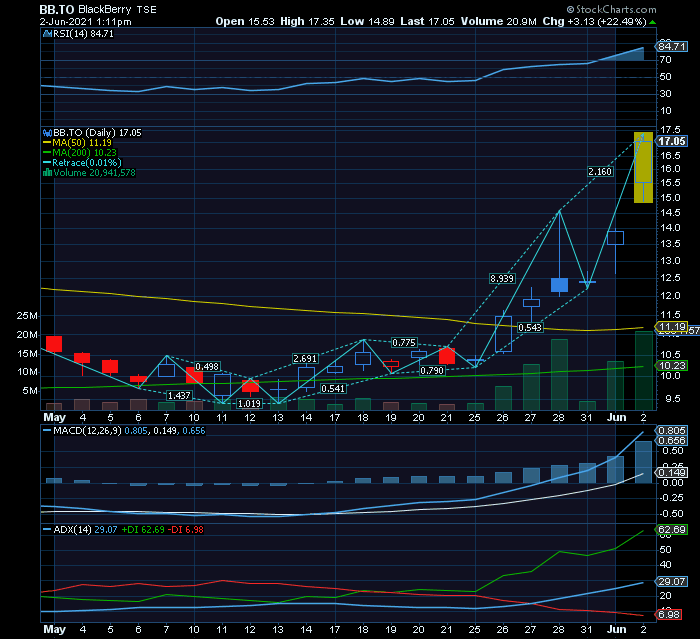700x639 pixels.
Task: Click the yellow 11.19 MA(50) tag on the price axis
Action: pyautogui.click(x=671, y=327)
